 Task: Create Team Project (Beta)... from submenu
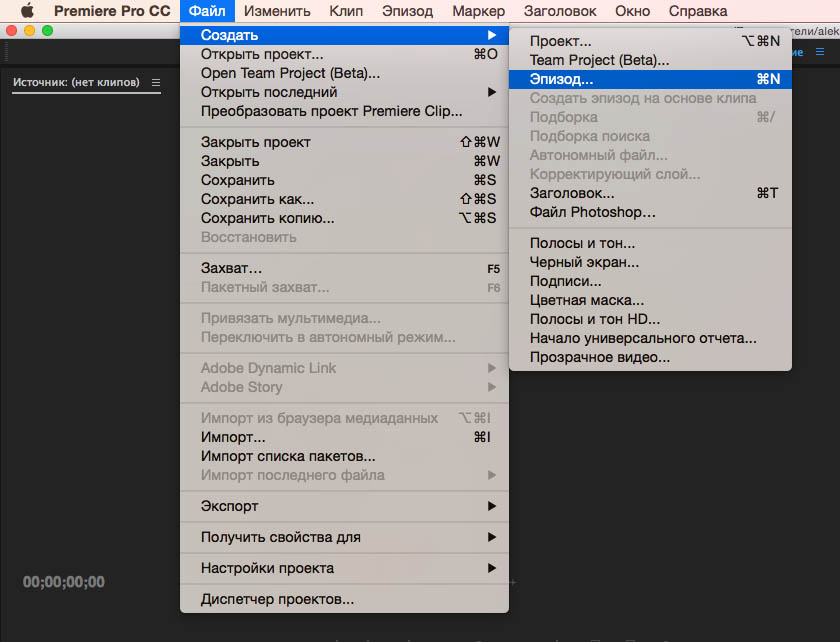click(650, 60)
